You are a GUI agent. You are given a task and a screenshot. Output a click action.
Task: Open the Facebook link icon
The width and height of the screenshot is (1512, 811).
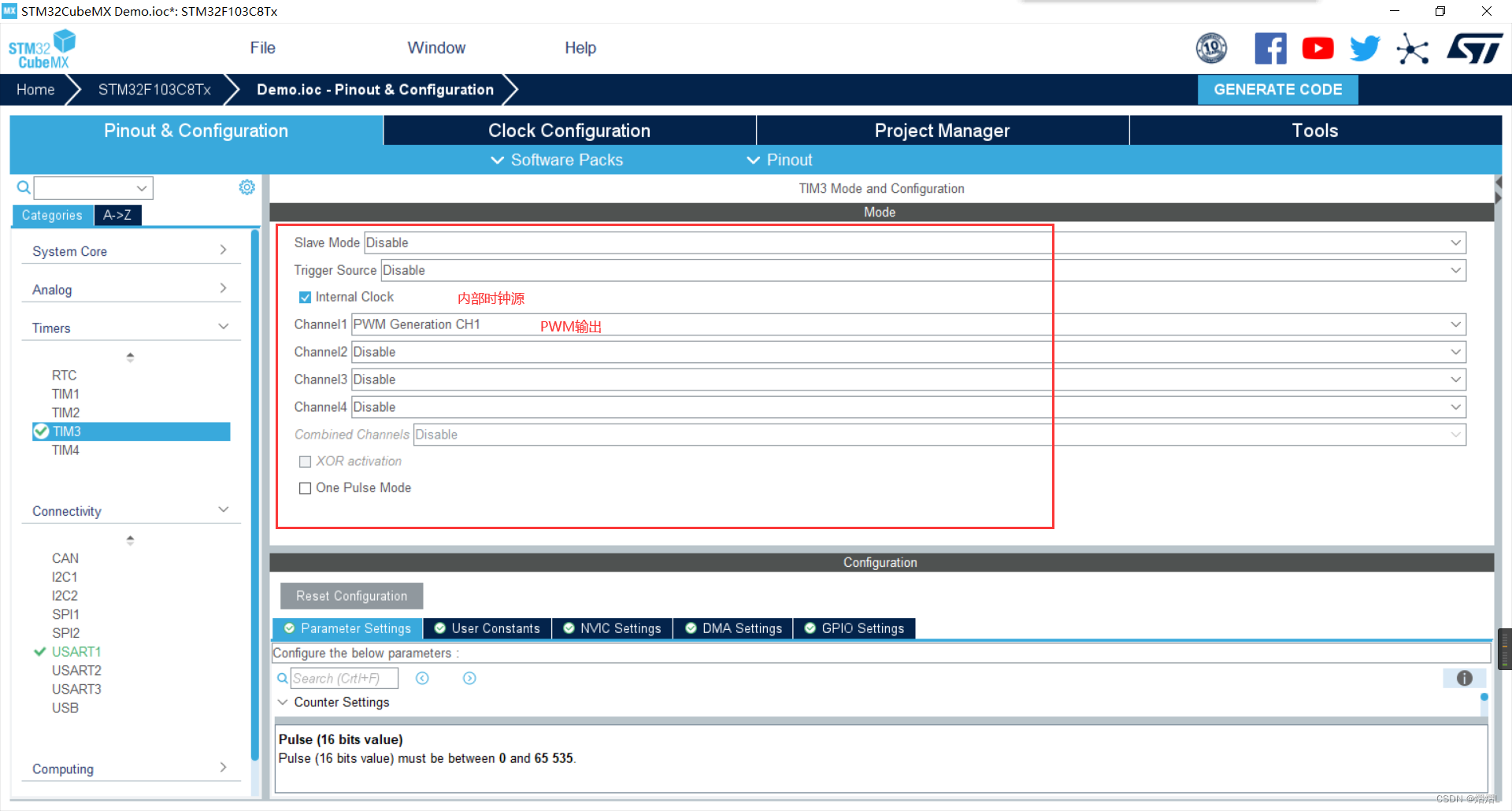(1270, 49)
